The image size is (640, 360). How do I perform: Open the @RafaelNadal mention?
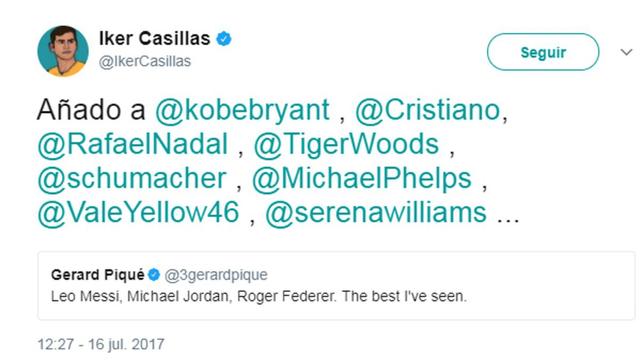coord(133,144)
